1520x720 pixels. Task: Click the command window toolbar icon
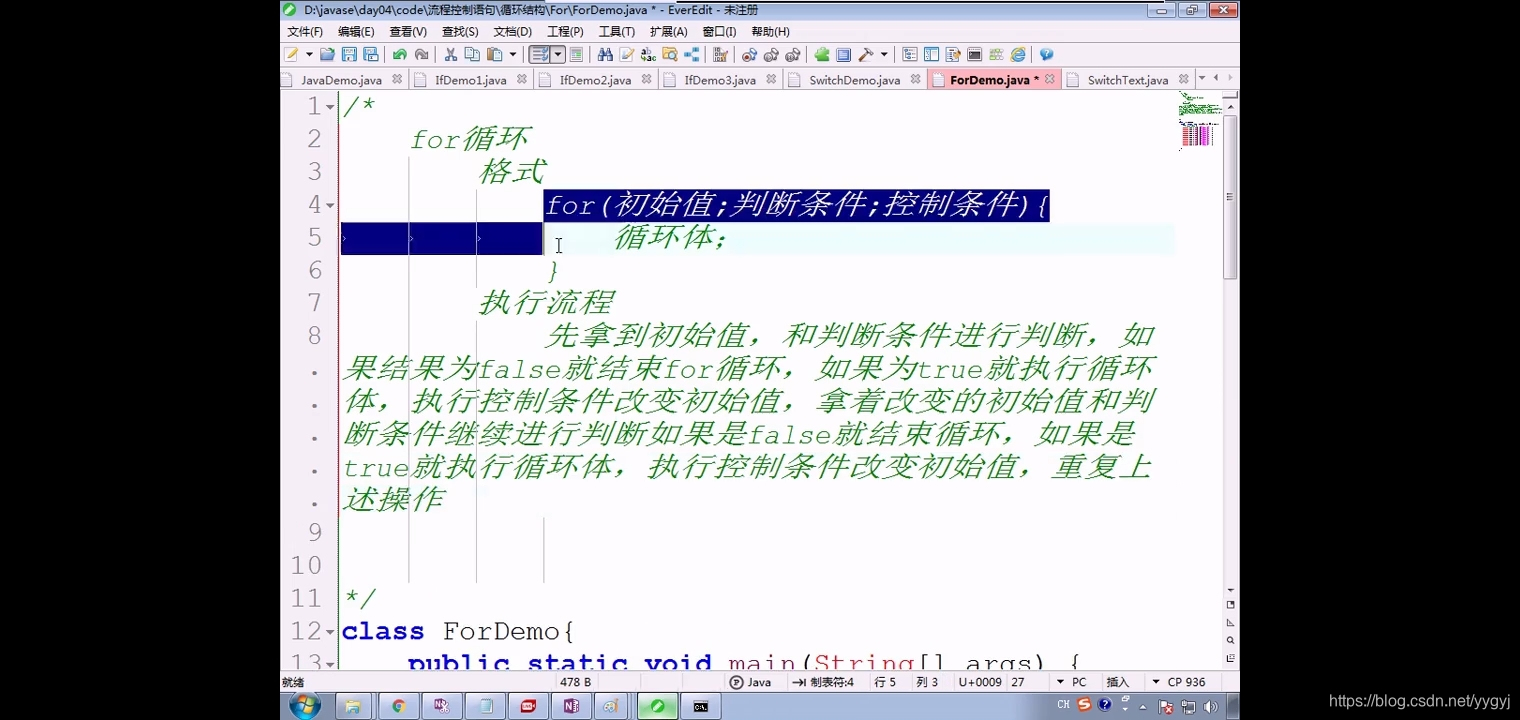[x=974, y=55]
